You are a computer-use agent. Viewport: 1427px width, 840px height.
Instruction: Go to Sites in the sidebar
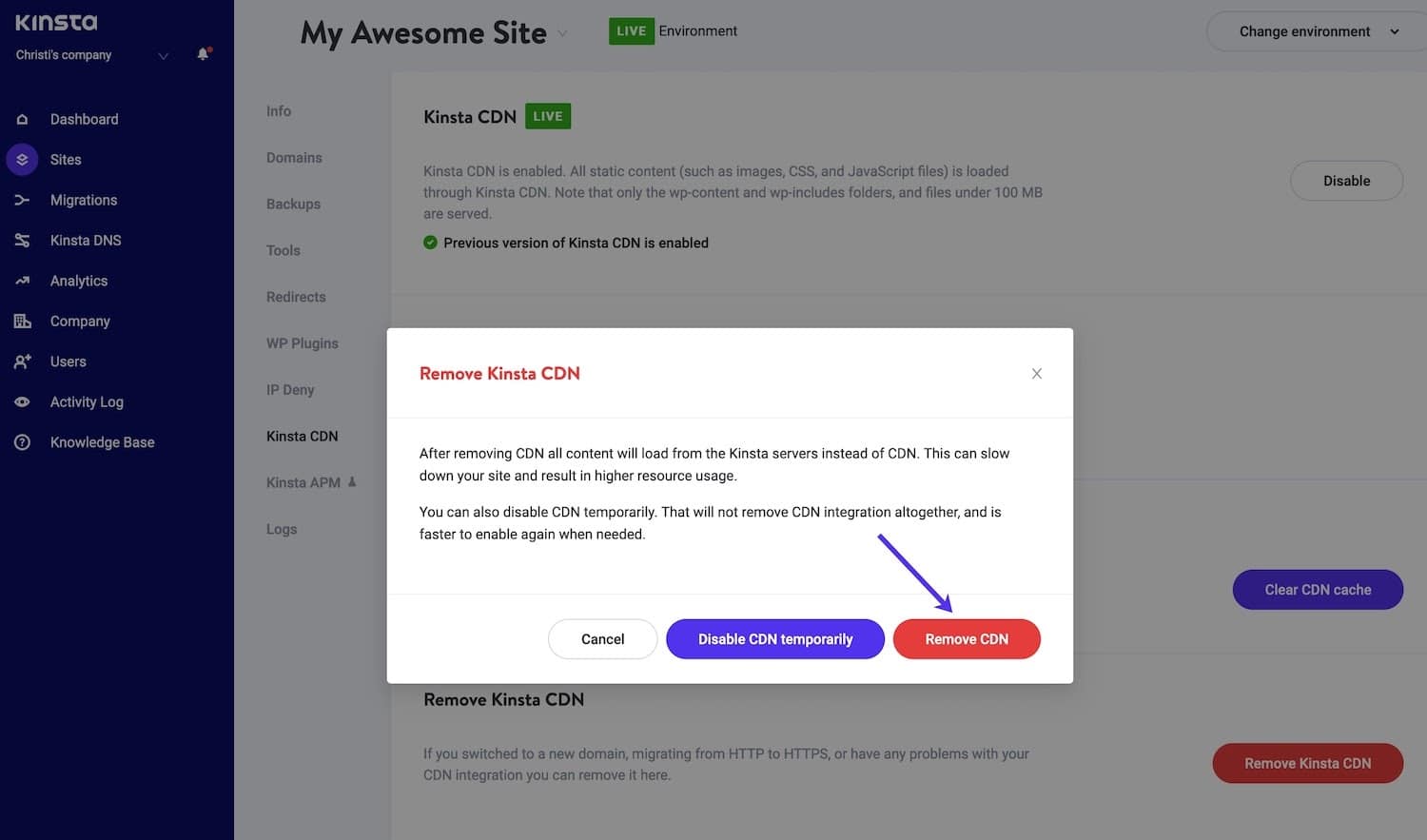66,160
